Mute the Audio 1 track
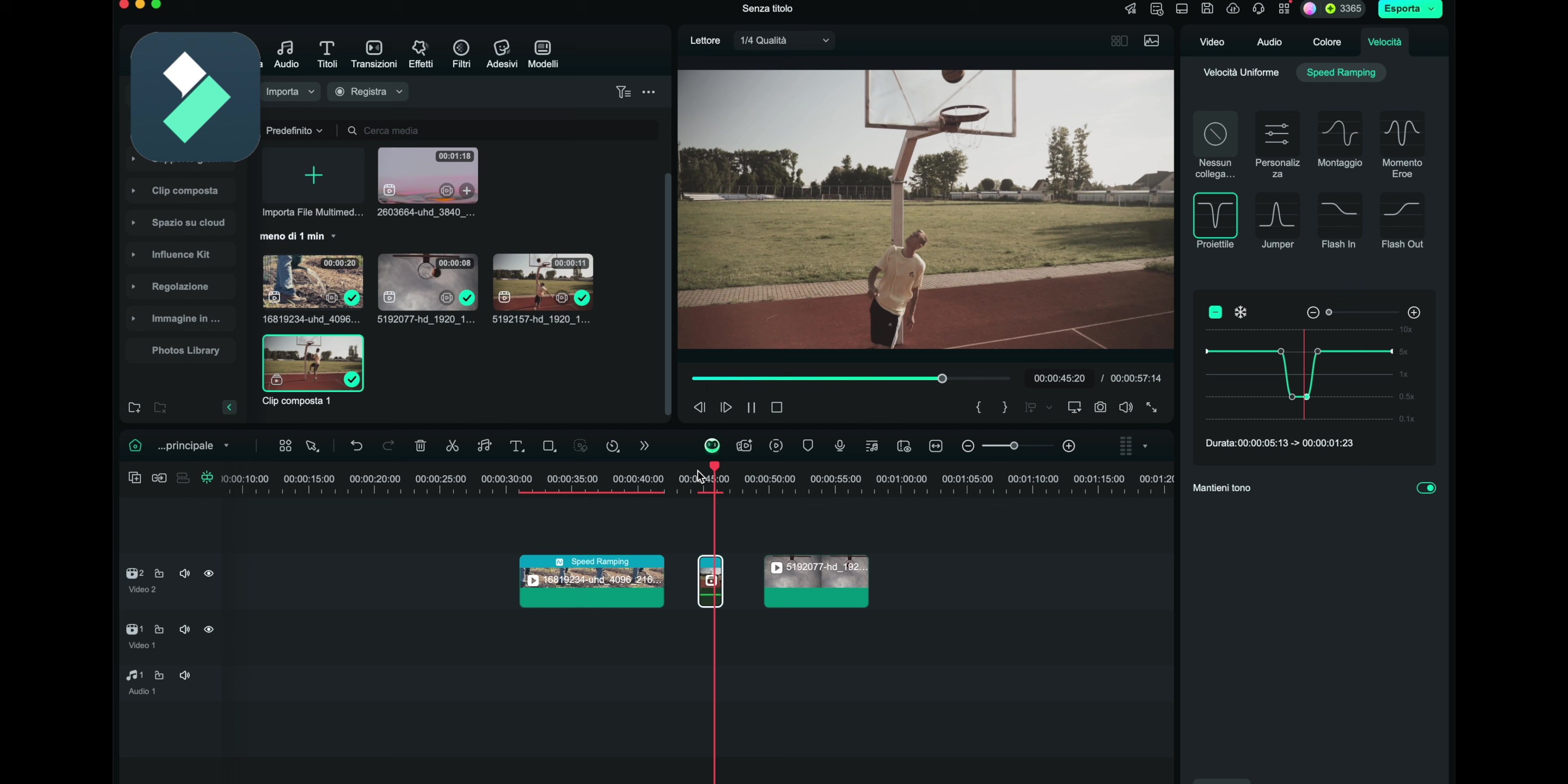The image size is (1568, 784). (x=185, y=675)
